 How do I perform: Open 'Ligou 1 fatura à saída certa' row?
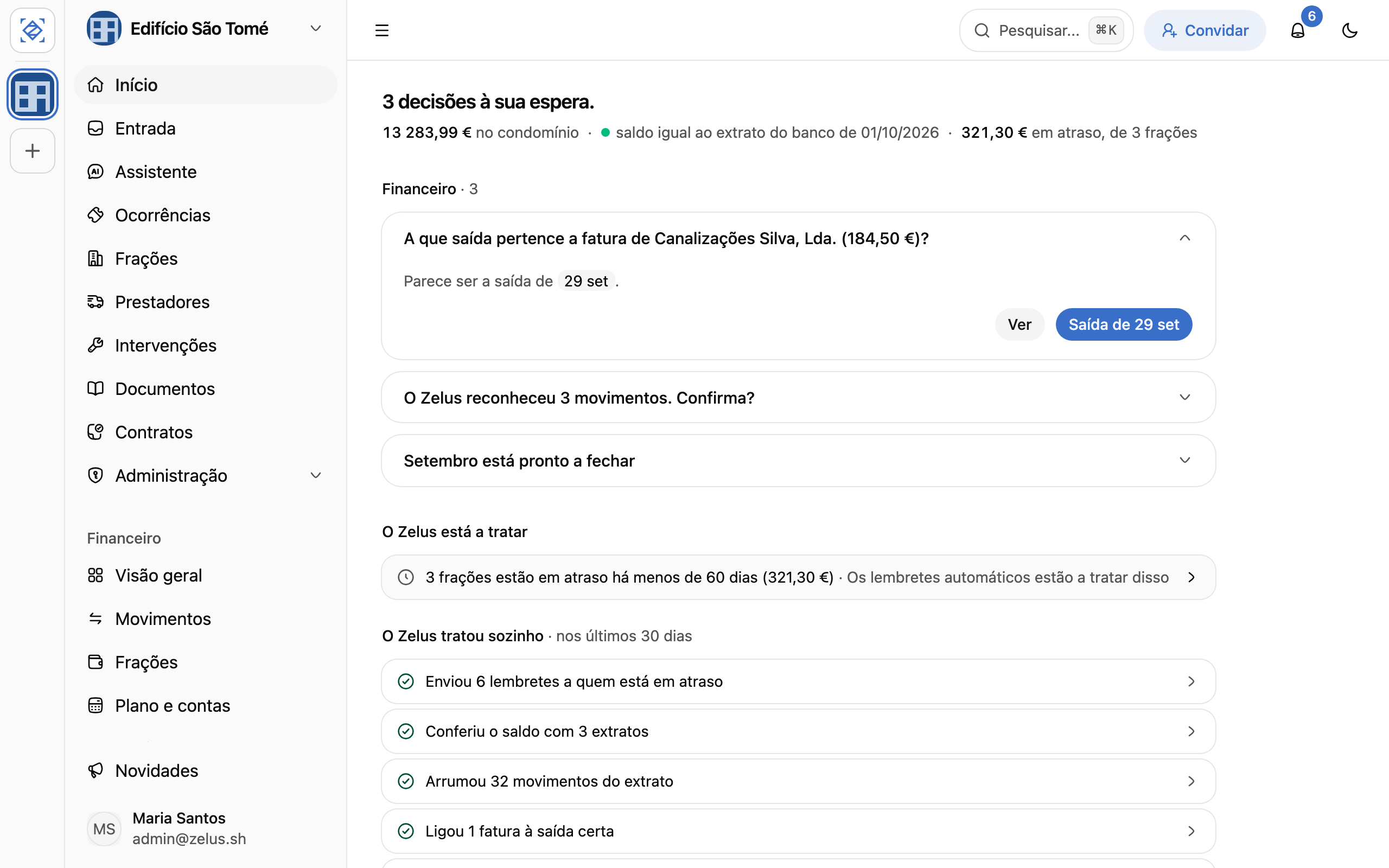[x=798, y=831]
